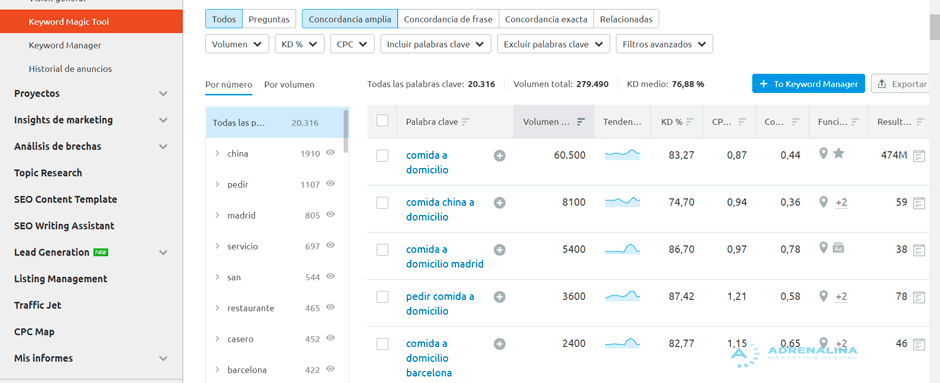Image resolution: width=940 pixels, height=383 pixels.
Task: Open 'Incluir palabras clave' dropdown
Action: tap(436, 44)
